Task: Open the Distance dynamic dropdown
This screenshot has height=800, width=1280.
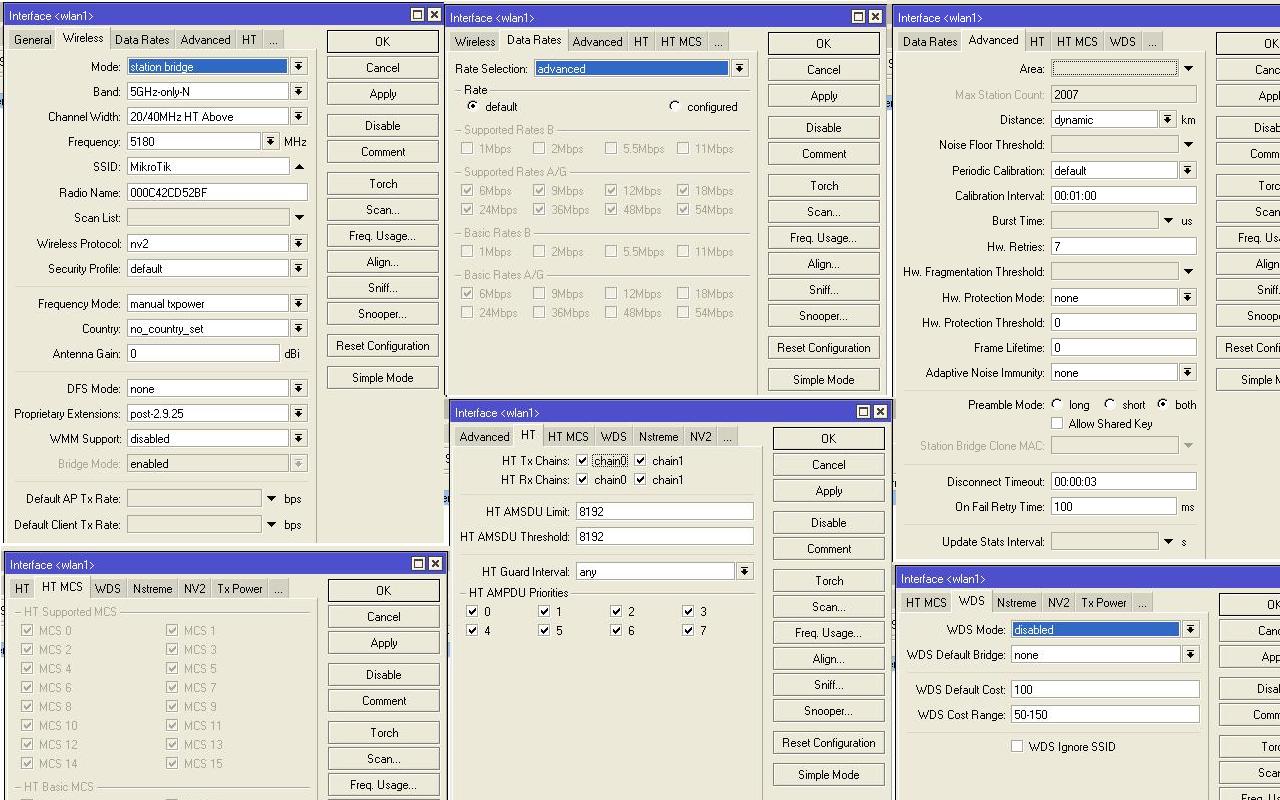Action: 1167,119
